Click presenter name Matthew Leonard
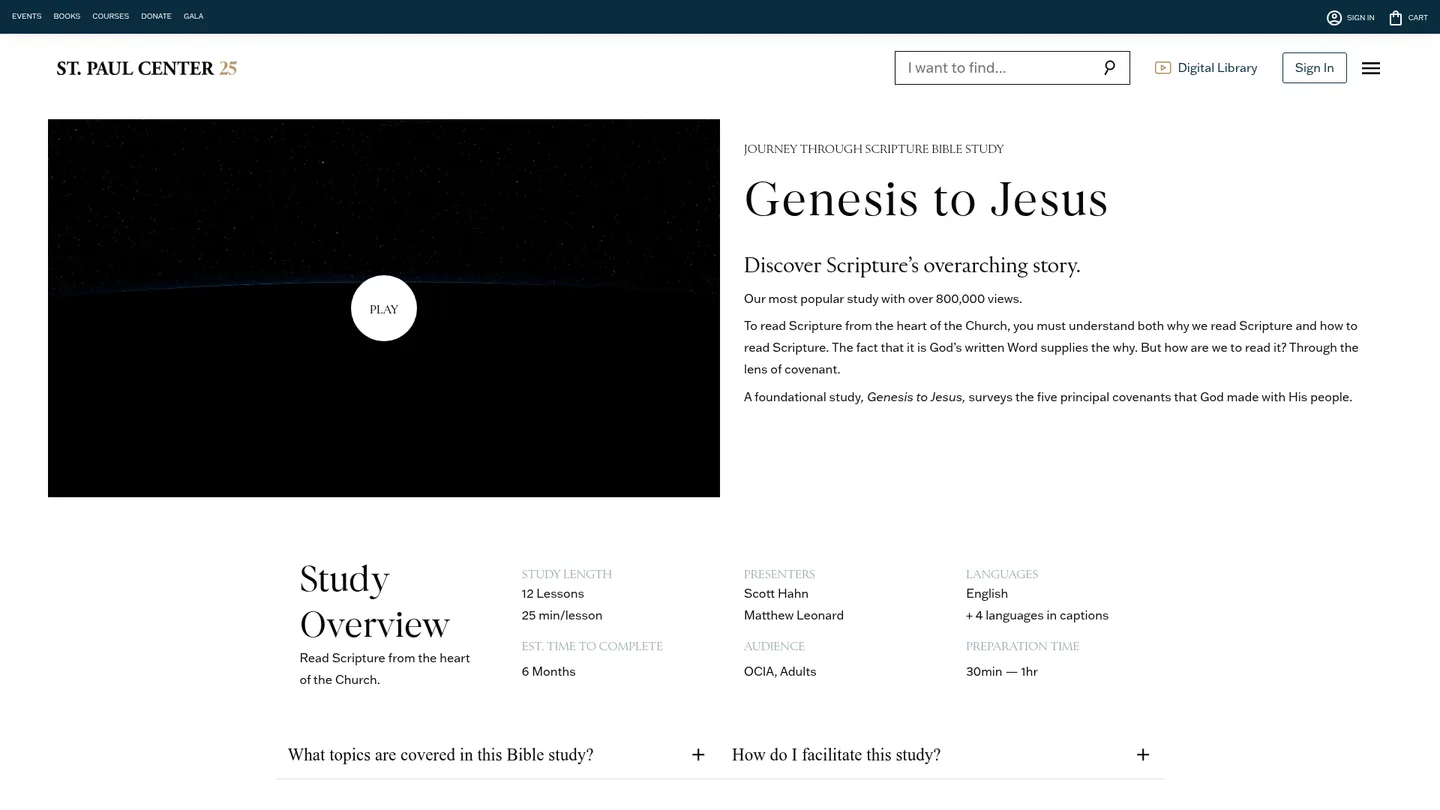The height and width of the screenshot is (810, 1440). click(794, 616)
